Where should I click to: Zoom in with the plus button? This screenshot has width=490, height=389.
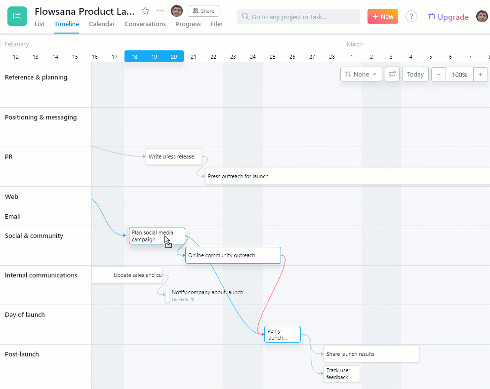480,74
